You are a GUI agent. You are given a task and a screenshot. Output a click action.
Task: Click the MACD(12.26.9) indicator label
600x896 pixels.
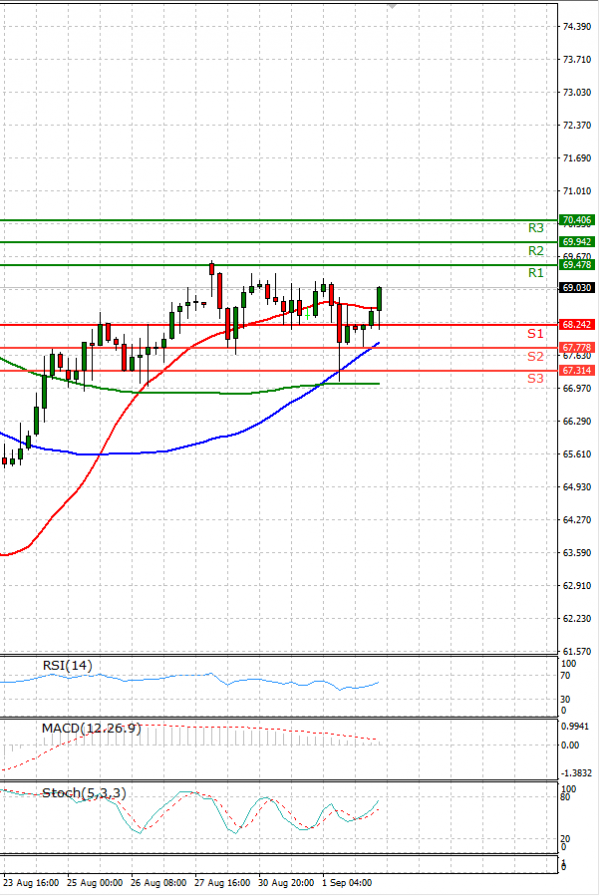91,729
